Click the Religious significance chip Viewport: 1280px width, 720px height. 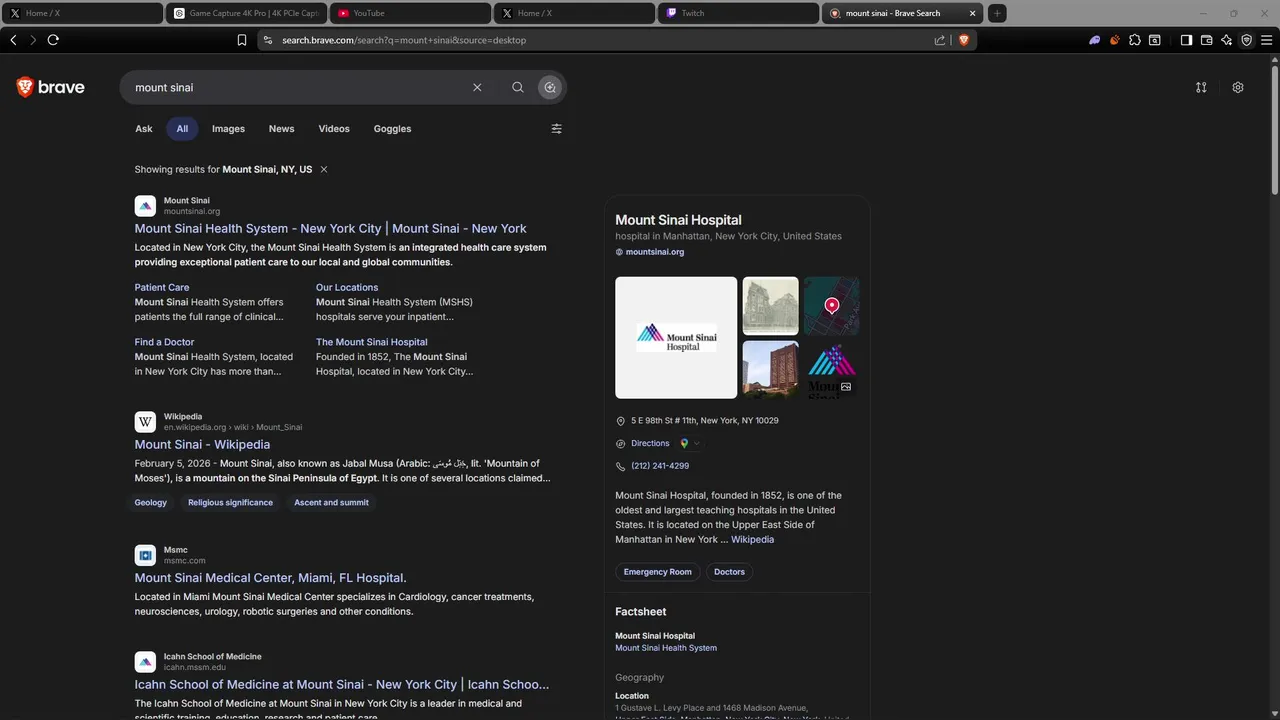point(230,503)
